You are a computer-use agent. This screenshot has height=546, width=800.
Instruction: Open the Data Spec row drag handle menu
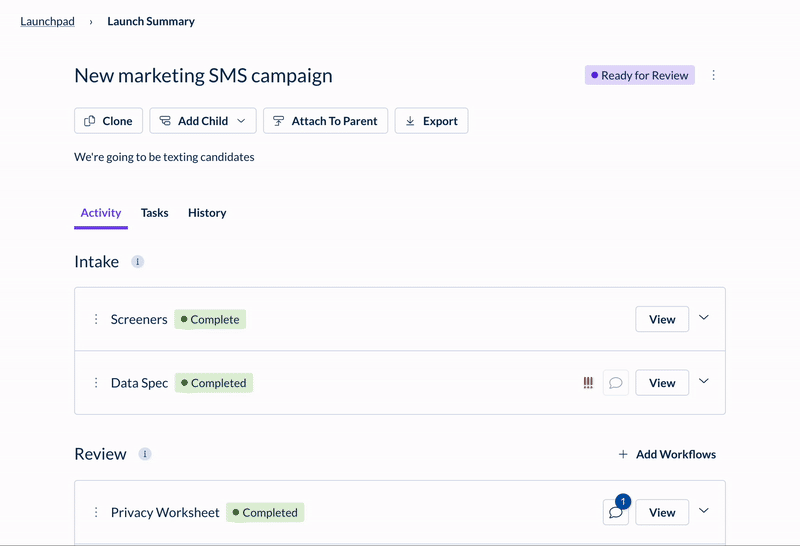tap(96, 383)
